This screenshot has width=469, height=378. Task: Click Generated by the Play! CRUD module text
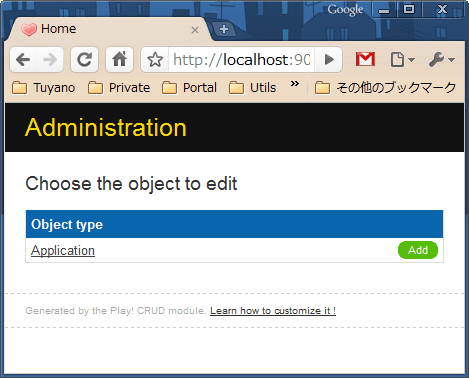pos(116,311)
